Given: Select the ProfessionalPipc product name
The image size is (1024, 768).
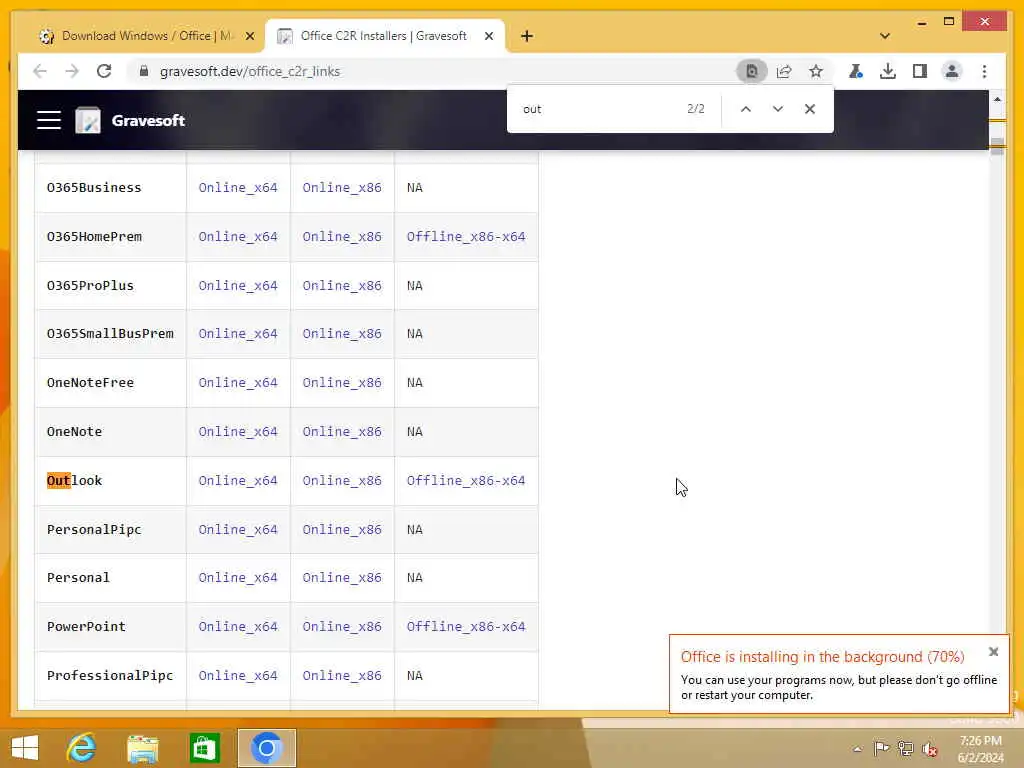Looking at the screenshot, I should click(110, 675).
